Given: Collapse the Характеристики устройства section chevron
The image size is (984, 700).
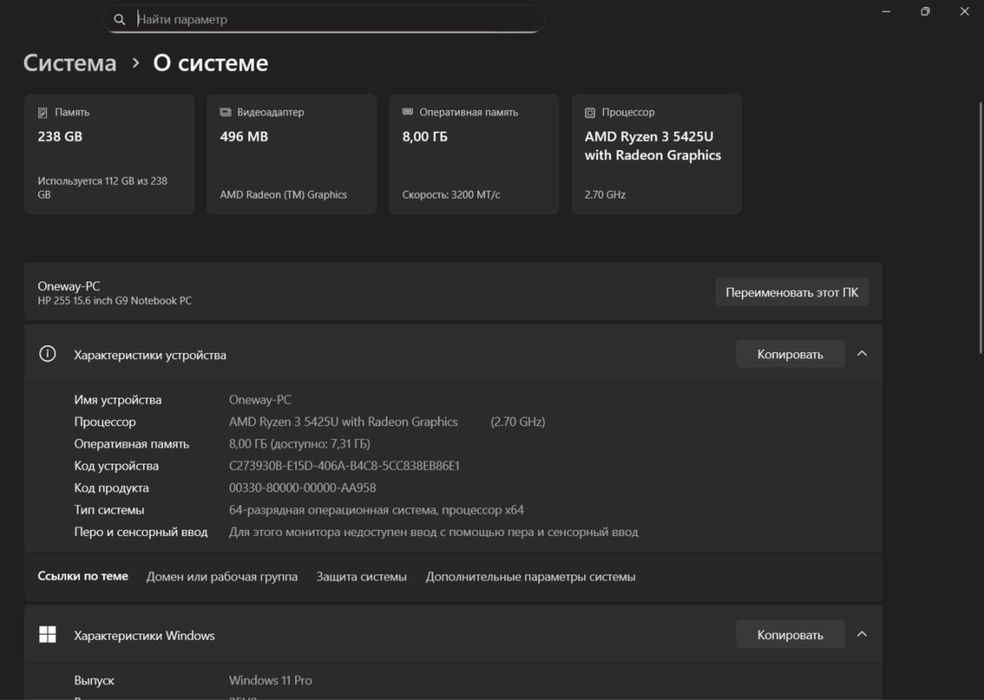Looking at the screenshot, I should [862, 354].
